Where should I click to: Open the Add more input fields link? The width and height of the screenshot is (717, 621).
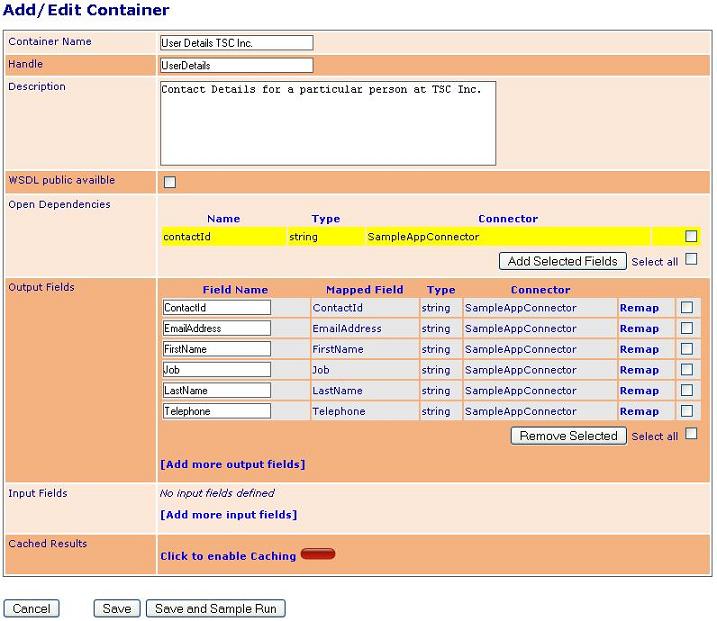click(228, 515)
